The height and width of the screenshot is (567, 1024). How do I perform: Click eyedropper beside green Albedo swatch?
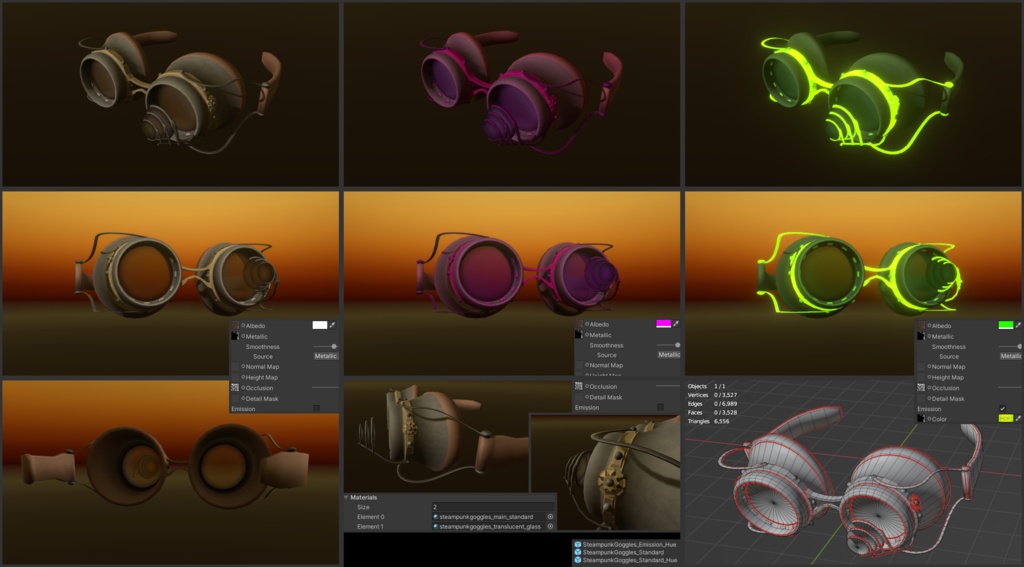(1018, 325)
